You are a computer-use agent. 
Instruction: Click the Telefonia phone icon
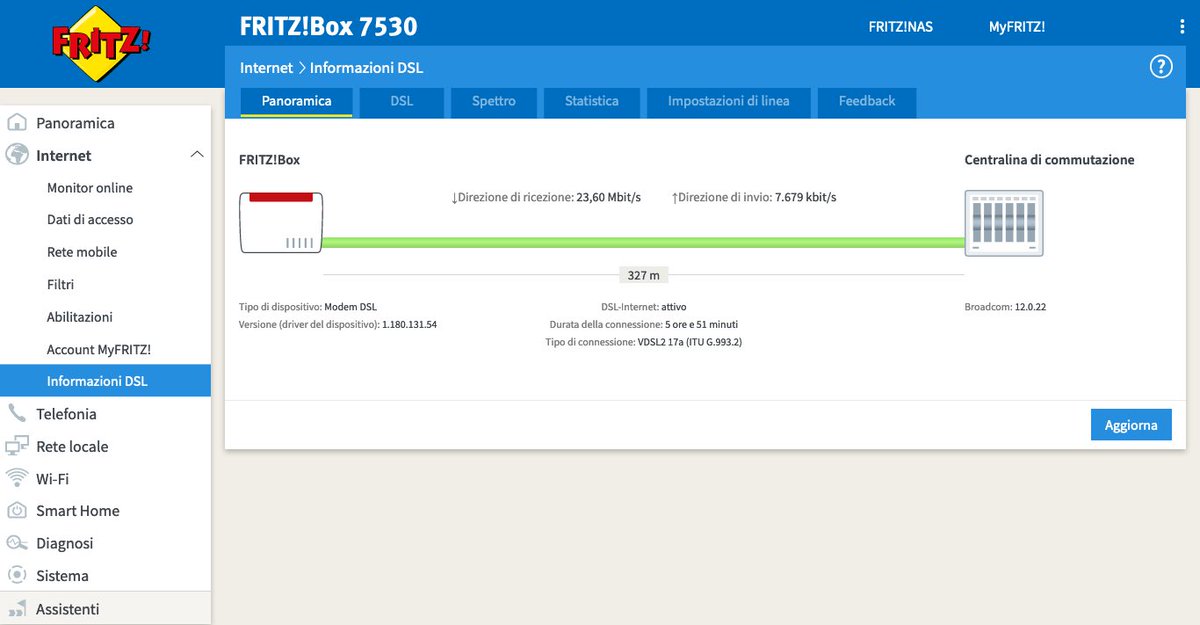pos(17,414)
